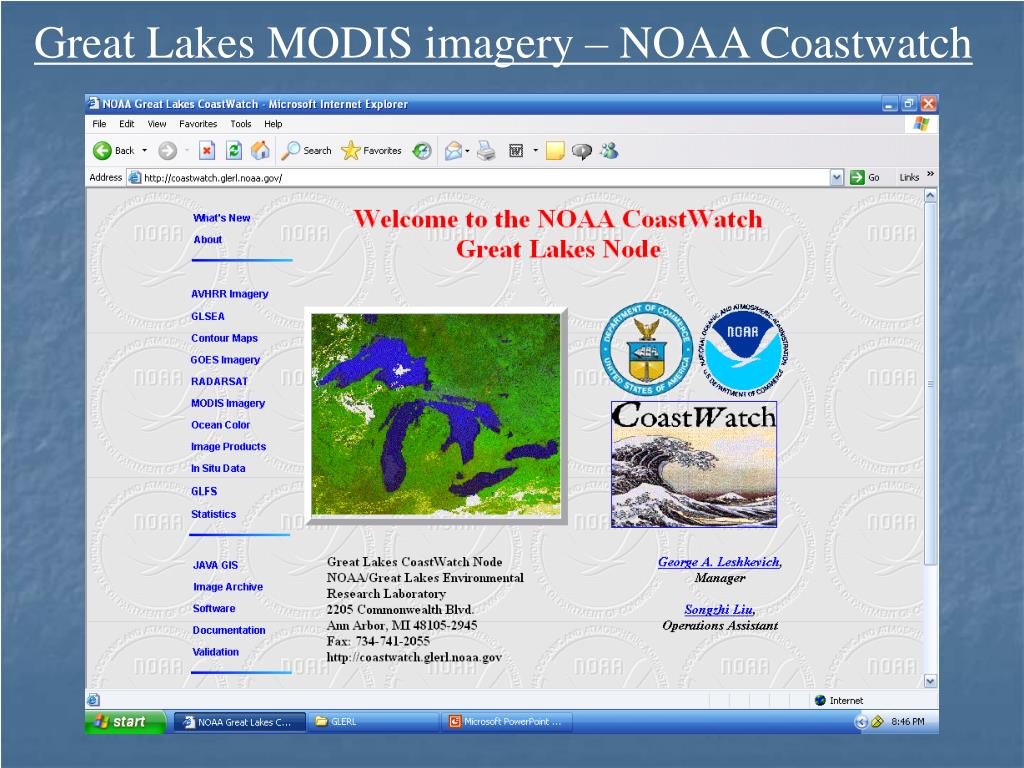1024x768 pixels.
Task: Open the Help menu
Action: [x=273, y=123]
